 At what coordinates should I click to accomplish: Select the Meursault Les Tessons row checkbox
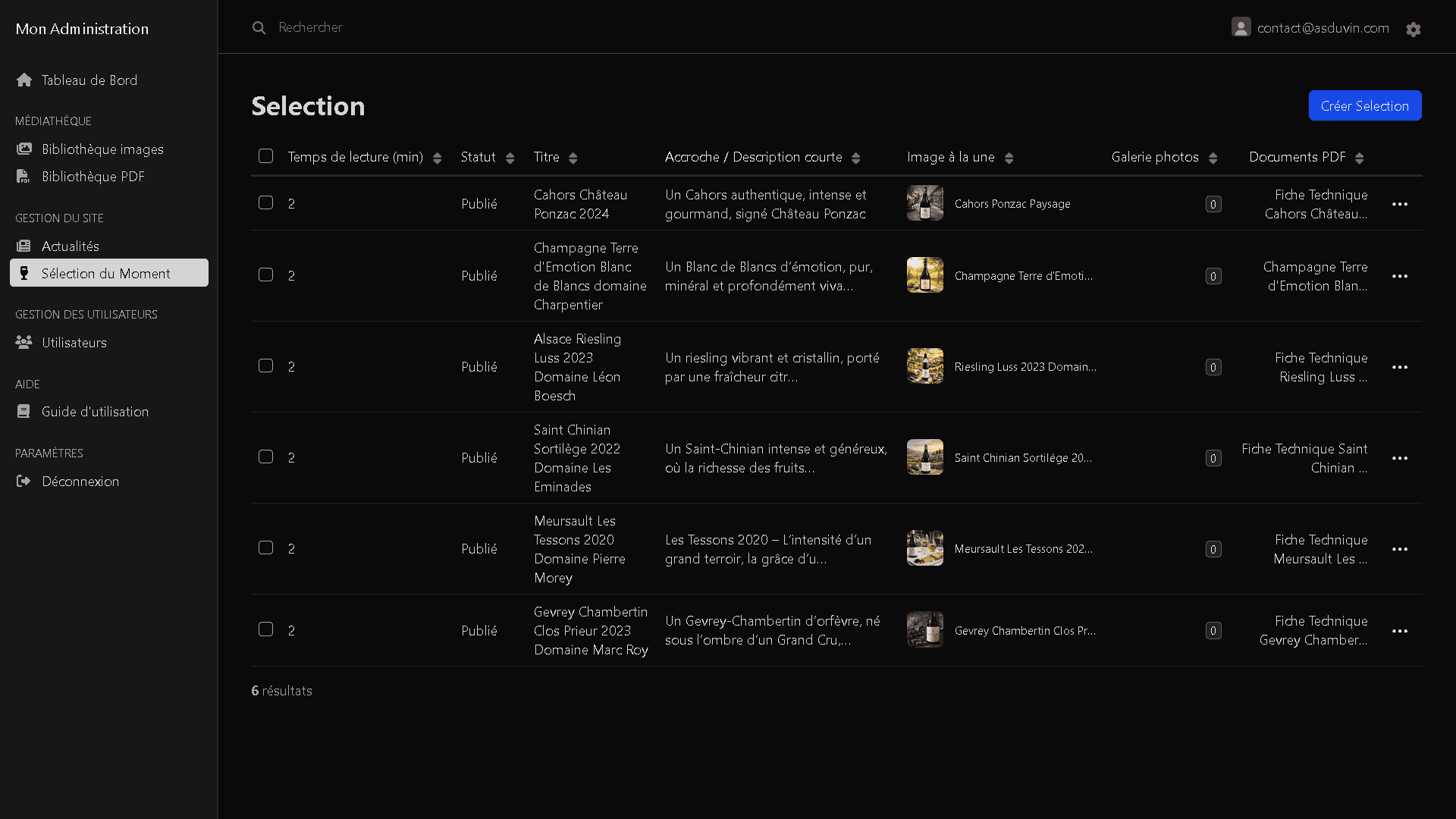point(265,548)
